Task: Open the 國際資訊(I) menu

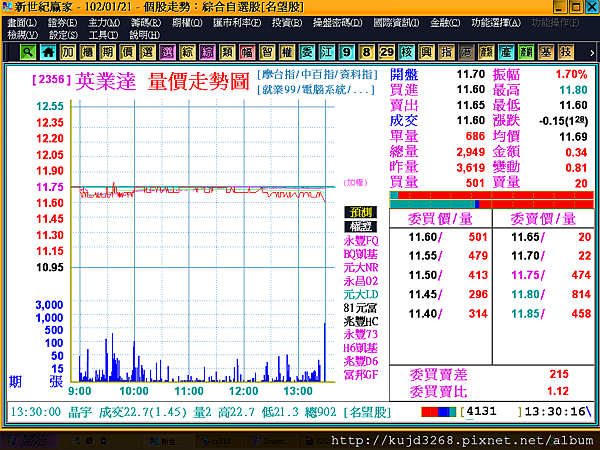Action: click(x=396, y=23)
